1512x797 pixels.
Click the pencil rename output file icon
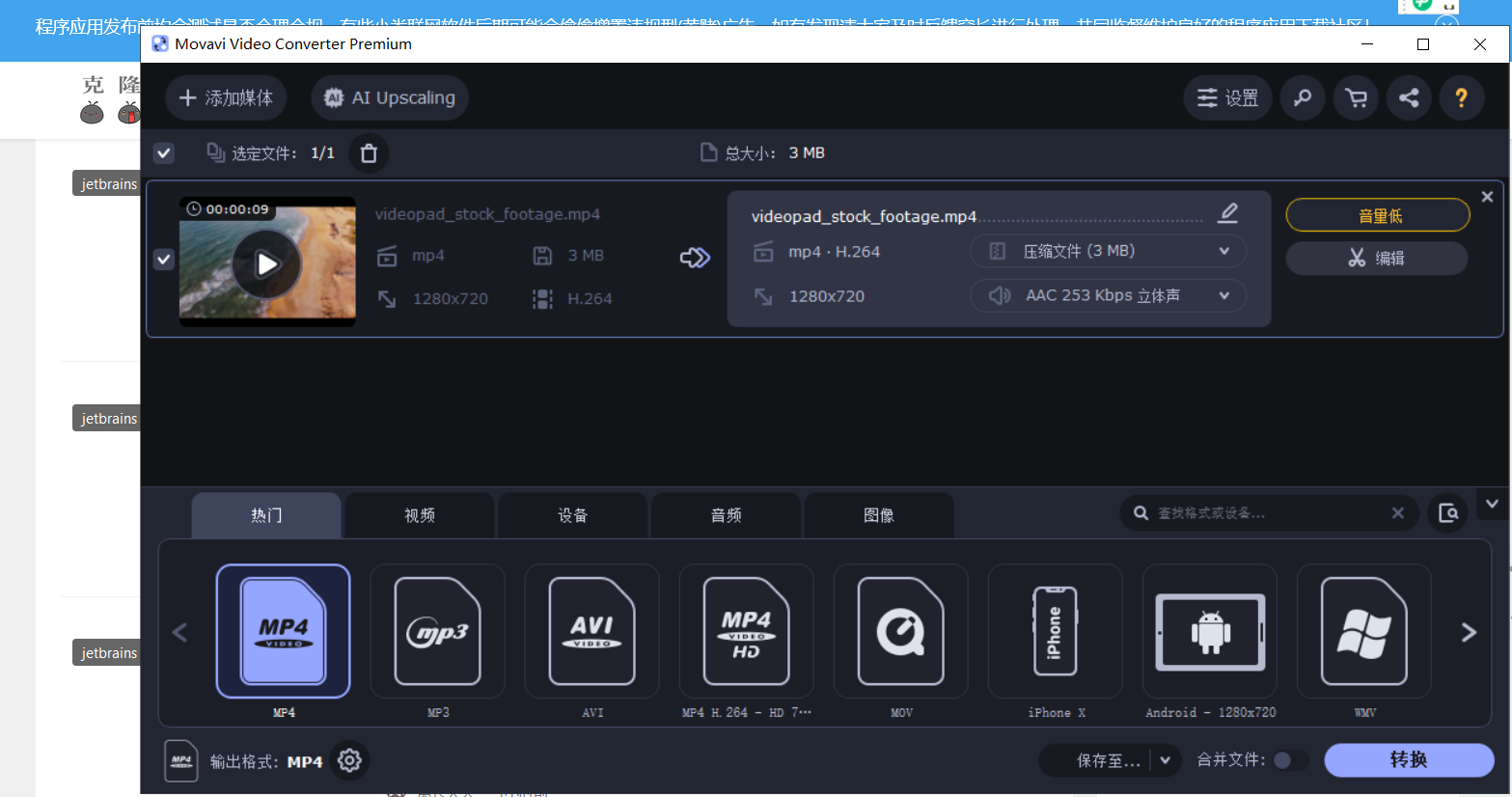[x=1227, y=213]
